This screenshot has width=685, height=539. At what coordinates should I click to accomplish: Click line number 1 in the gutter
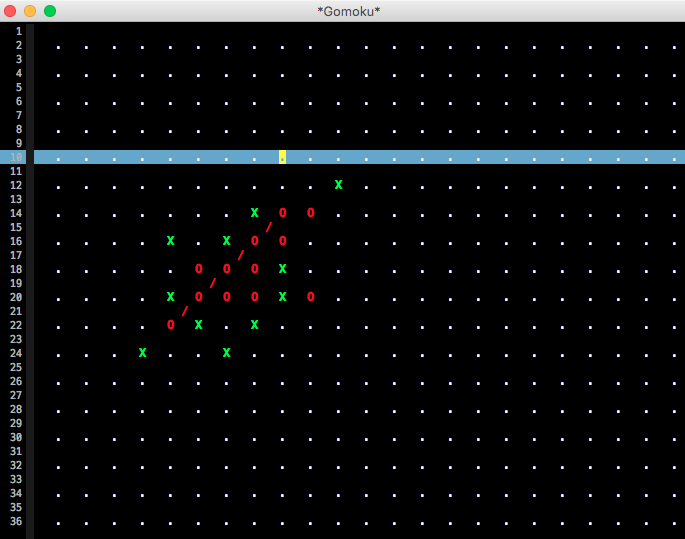[x=19, y=31]
